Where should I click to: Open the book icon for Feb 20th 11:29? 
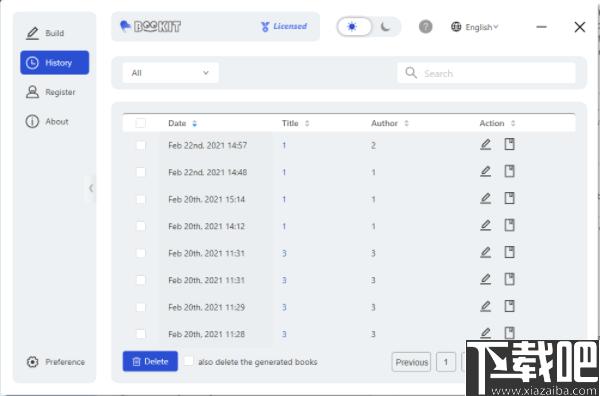pyautogui.click(x=509, y=306)
